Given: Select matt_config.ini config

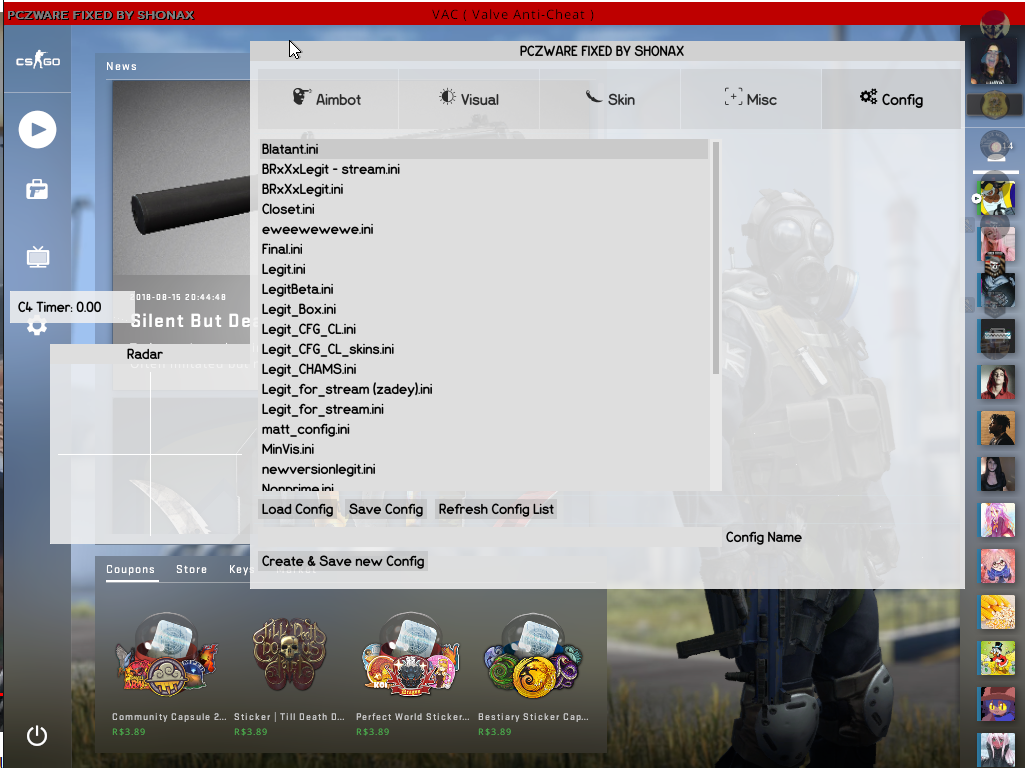Looking at the screenshot, I should pos(484,429).
